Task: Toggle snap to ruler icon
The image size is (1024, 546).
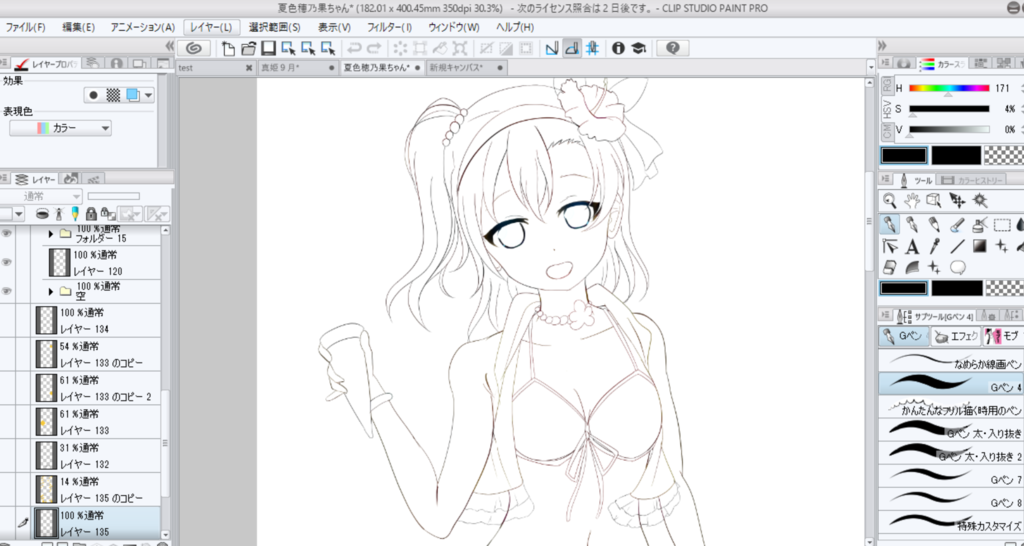Action: tap(551, 48)
